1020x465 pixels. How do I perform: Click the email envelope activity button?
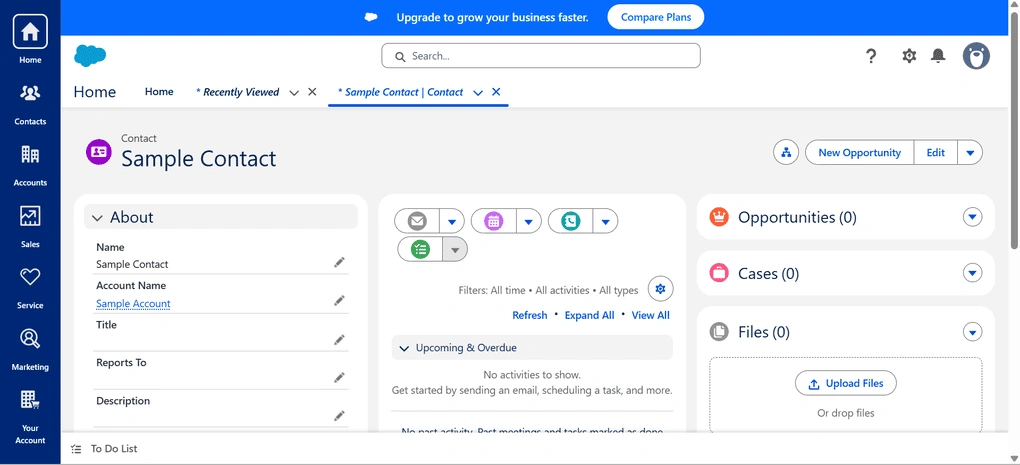tap(417, 222)
